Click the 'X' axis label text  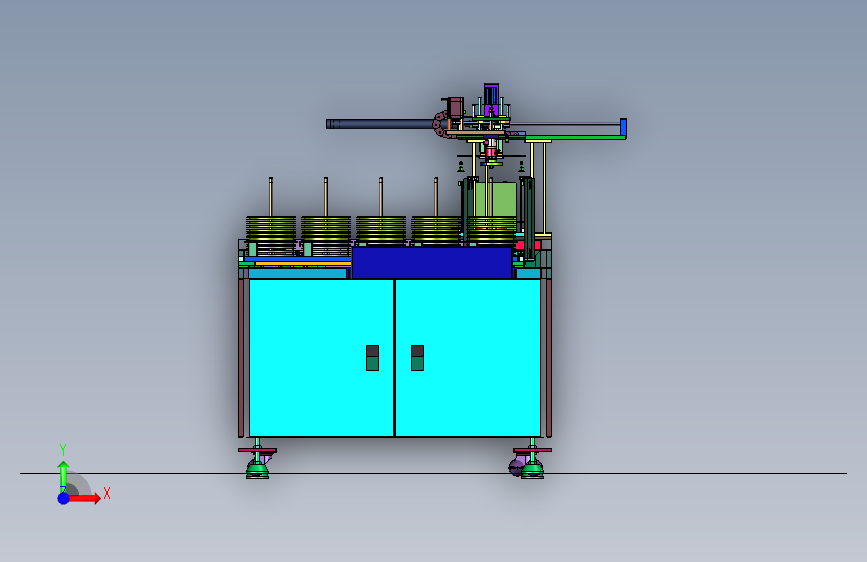(107, 493)
